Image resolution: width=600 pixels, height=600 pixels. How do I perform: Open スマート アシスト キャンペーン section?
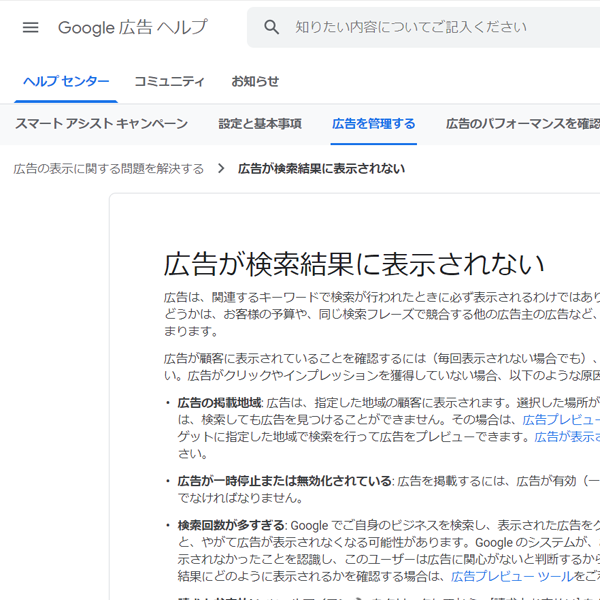coord(101,124)
